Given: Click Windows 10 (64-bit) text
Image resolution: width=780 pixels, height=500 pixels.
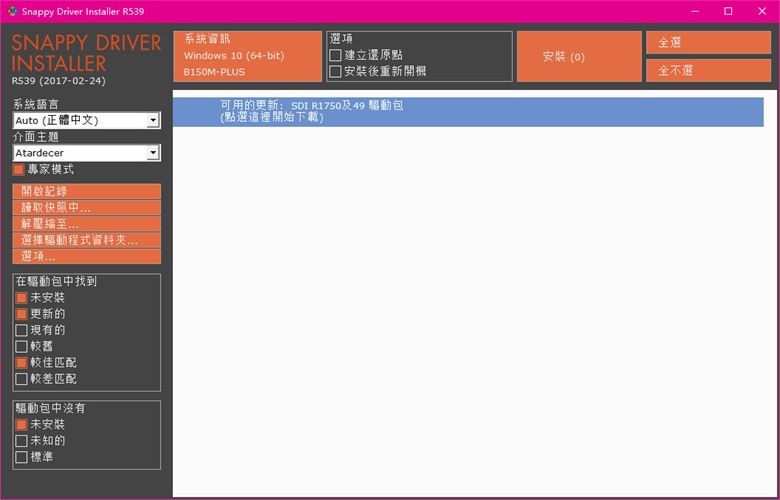Looking at the screenshot, I should click(234, 56).
